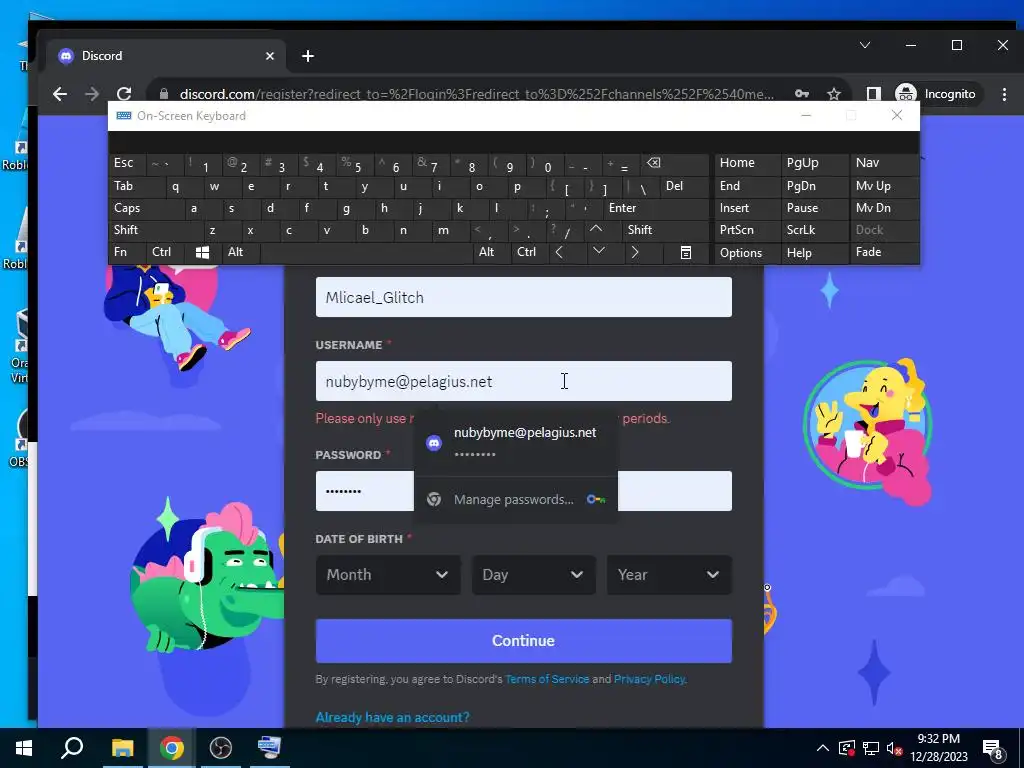This screenshot has width=1024, height=768.
Task: Select saved login nubybyme@pelagius.net suggestion
Action: 516,442
